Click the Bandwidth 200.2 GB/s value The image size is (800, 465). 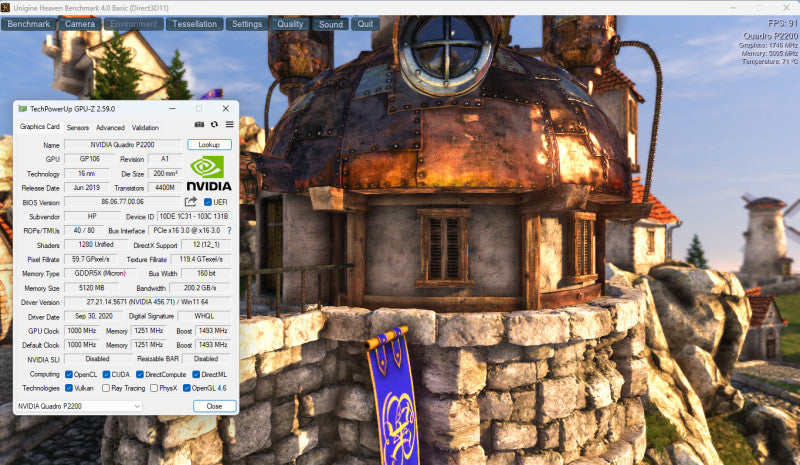(x=200, y=288)
